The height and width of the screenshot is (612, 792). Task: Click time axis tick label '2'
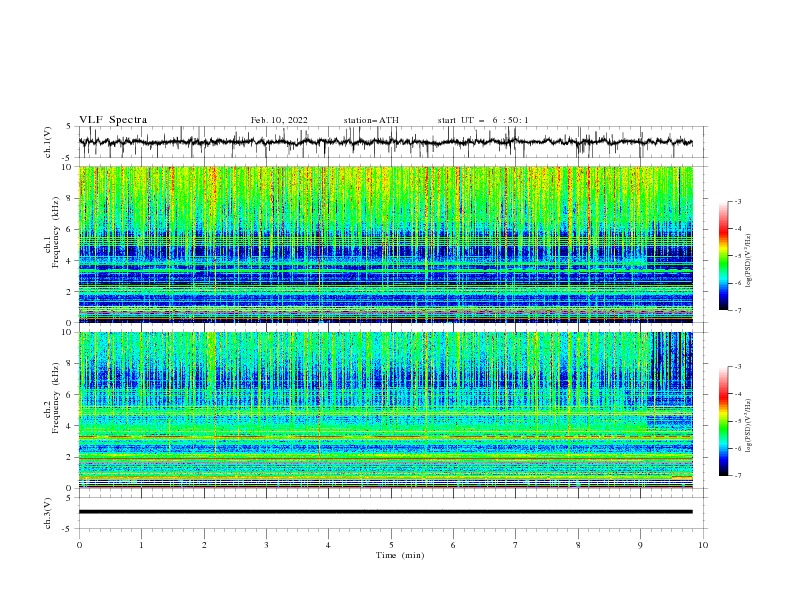(204, 545)
